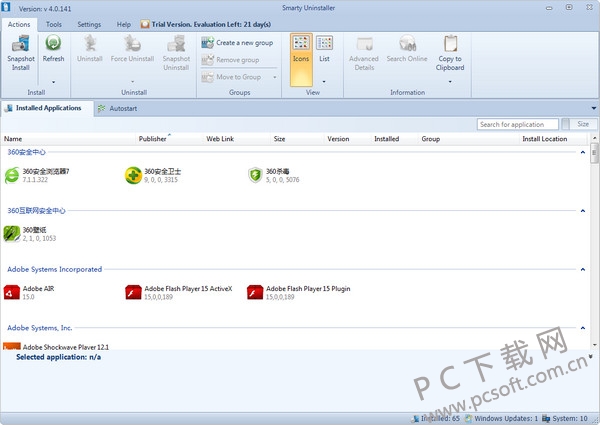This screenshot has width=600, height=425.
Task: Open dropdown under Copy to Clipboard
Action: (x=450, y=82)
